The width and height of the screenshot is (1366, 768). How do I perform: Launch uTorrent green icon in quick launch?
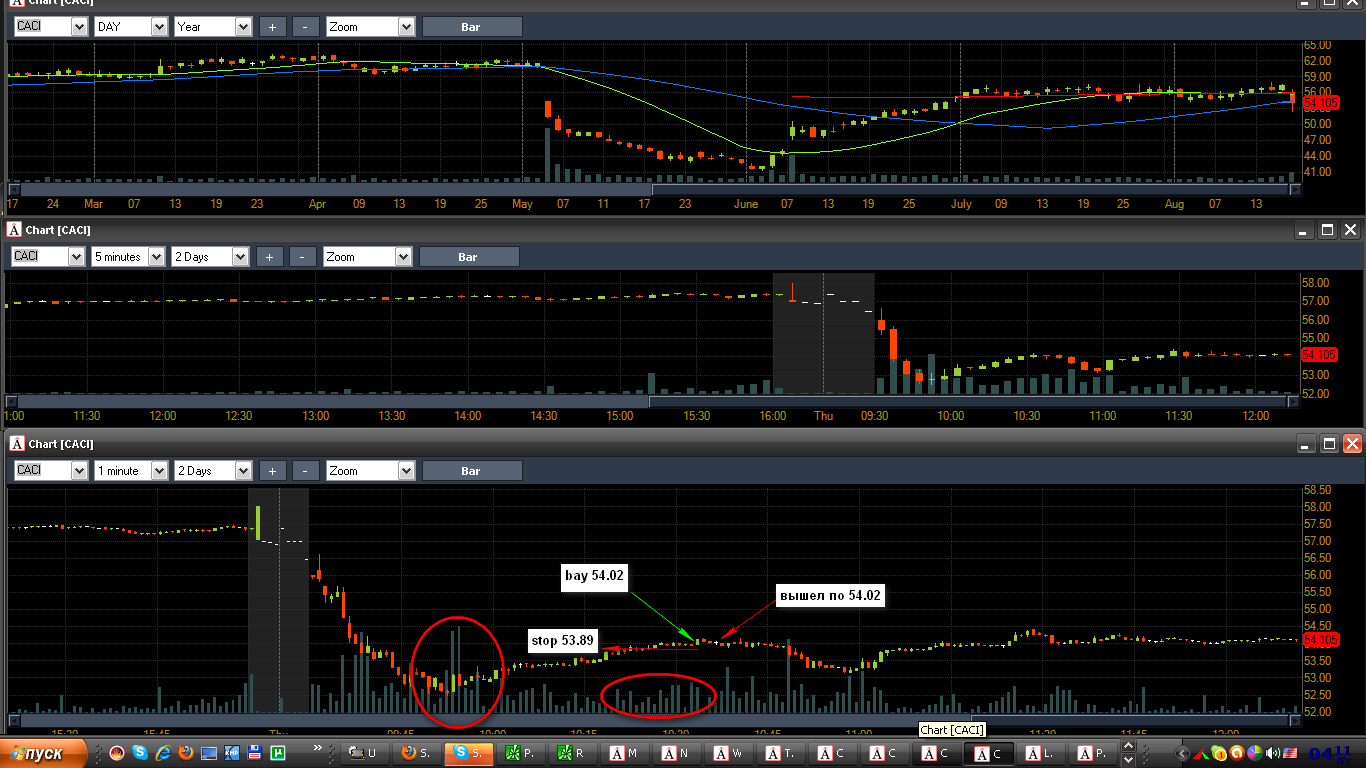[278, 753]
